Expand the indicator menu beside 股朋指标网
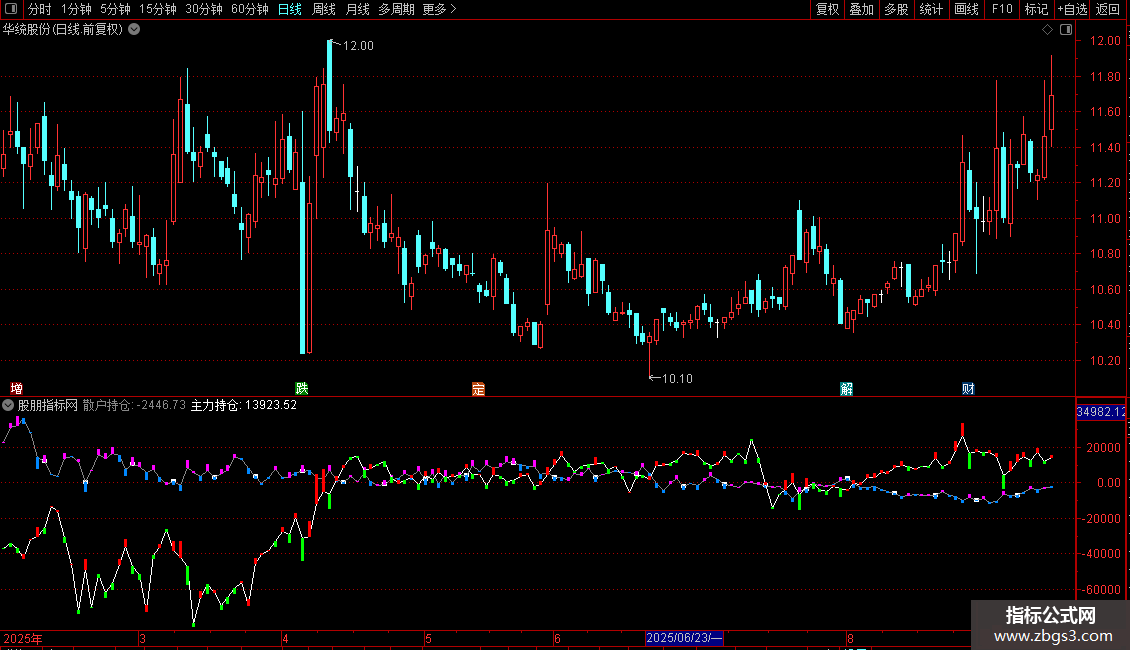 pos(8,405)
